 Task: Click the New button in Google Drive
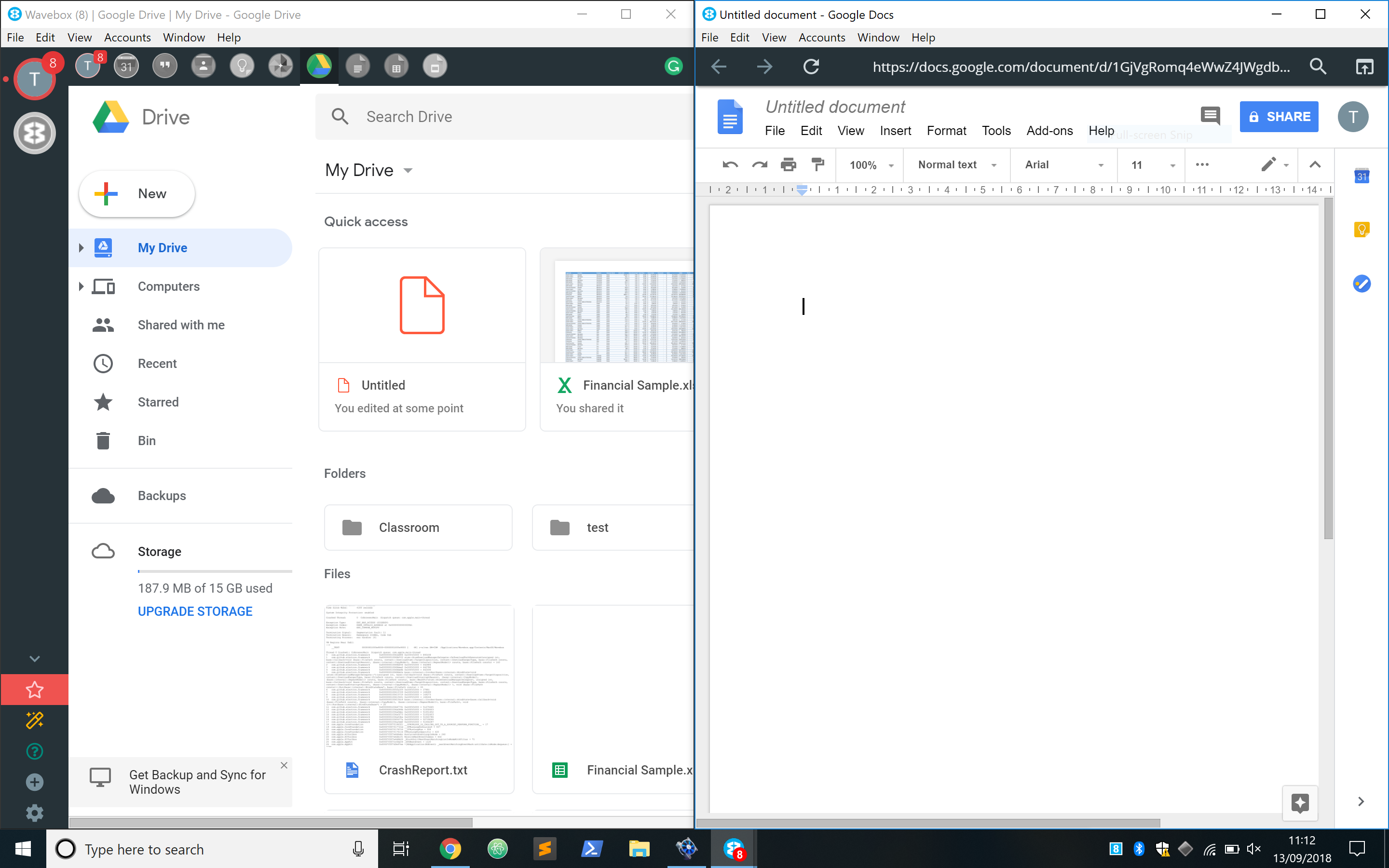click(136, 193)
